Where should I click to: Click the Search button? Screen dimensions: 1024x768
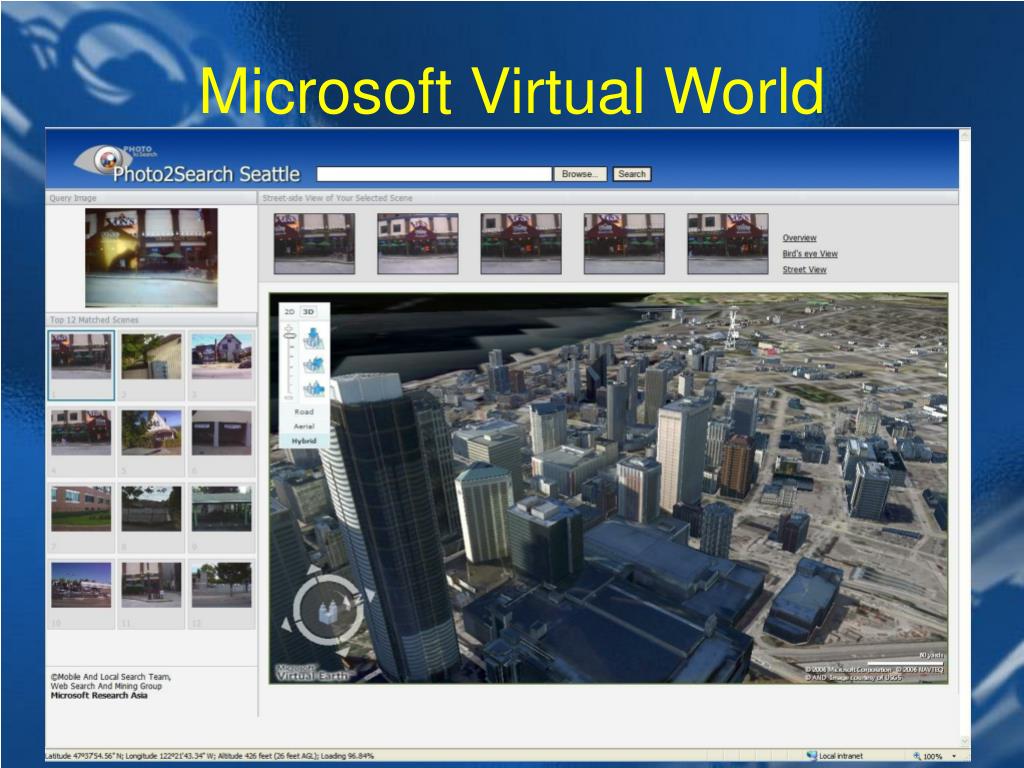pos(632,174)
